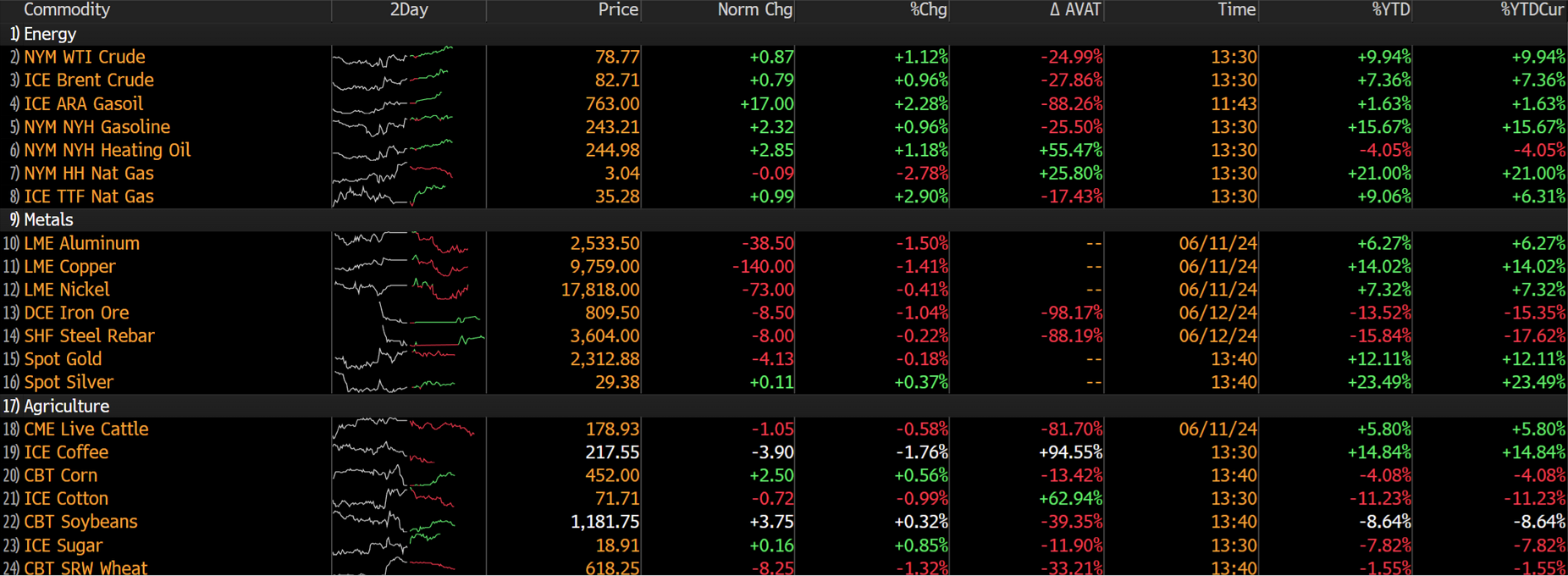Select the Agriculture section header
Image resolution: width=1568 pixels, height=576 pixels.
67,406
